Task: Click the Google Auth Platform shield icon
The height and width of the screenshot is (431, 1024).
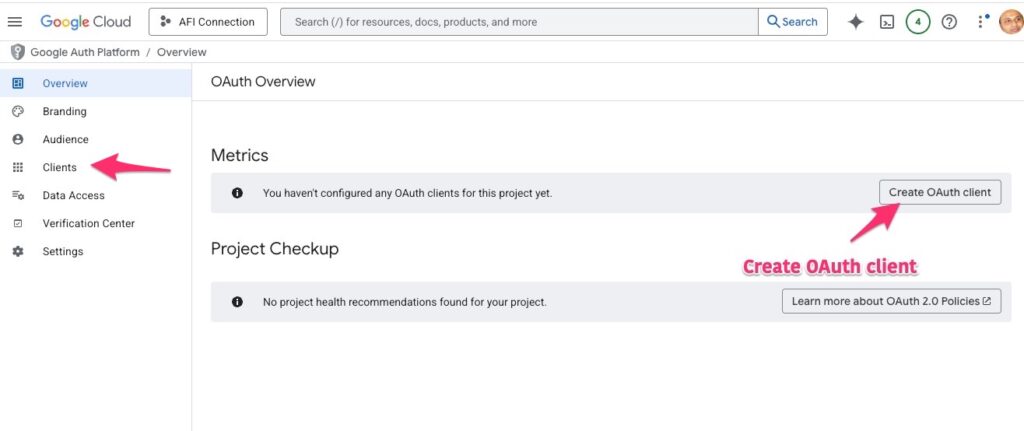Action: pyautogui.click(x=16, y=52)
